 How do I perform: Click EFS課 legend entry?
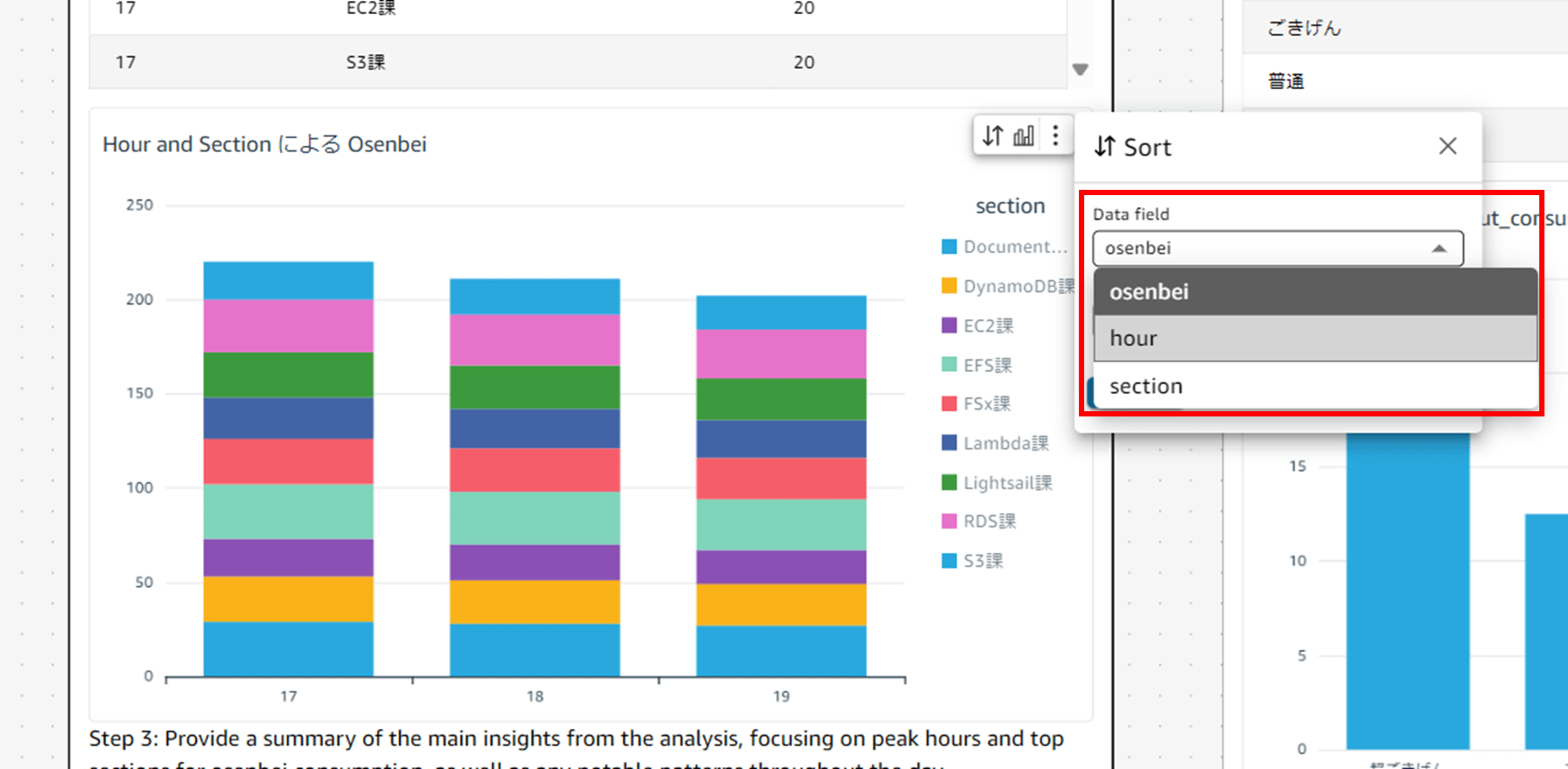pos(976,365)
